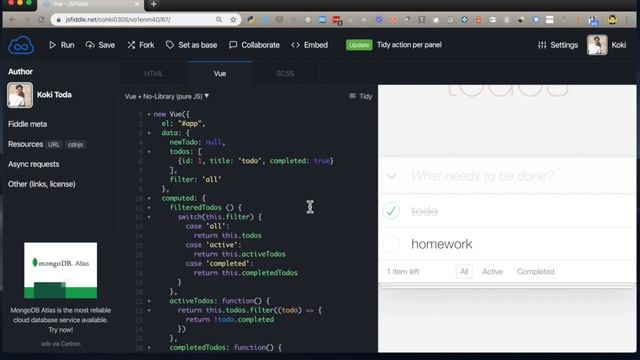Collapse the new Vue code block
The height and width of the screenshot is (360, 640).
click(x=149, y=114)
